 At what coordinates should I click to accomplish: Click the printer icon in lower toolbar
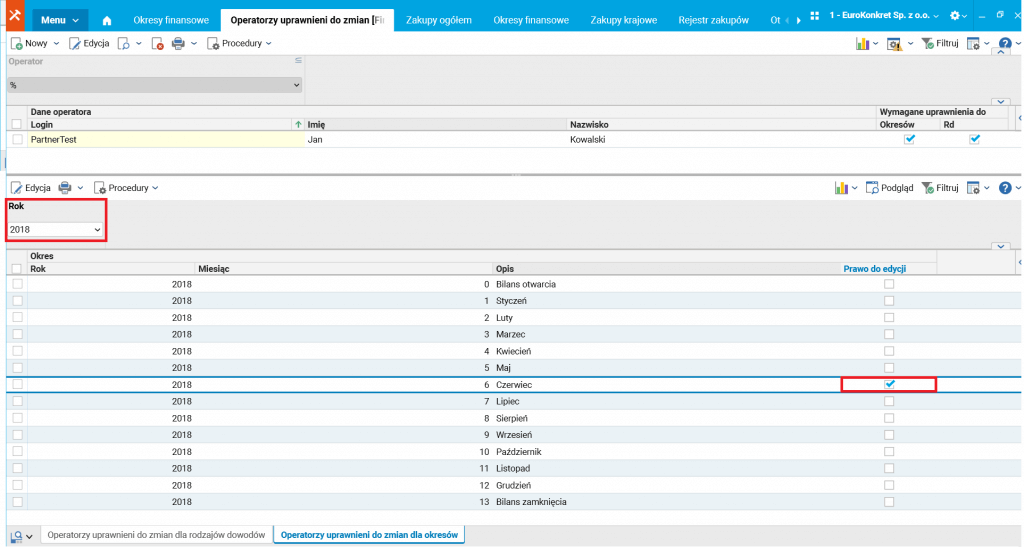pos(65,188)
